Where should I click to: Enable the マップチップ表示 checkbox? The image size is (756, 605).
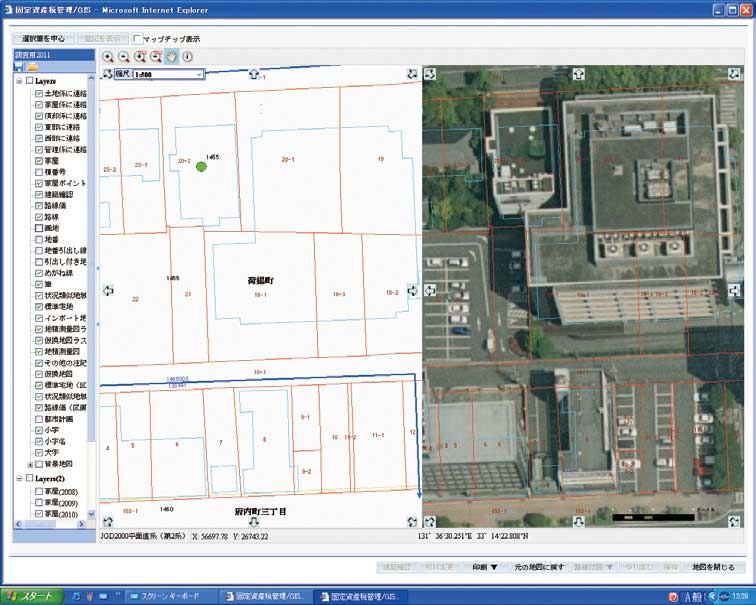tap(137, 39)
